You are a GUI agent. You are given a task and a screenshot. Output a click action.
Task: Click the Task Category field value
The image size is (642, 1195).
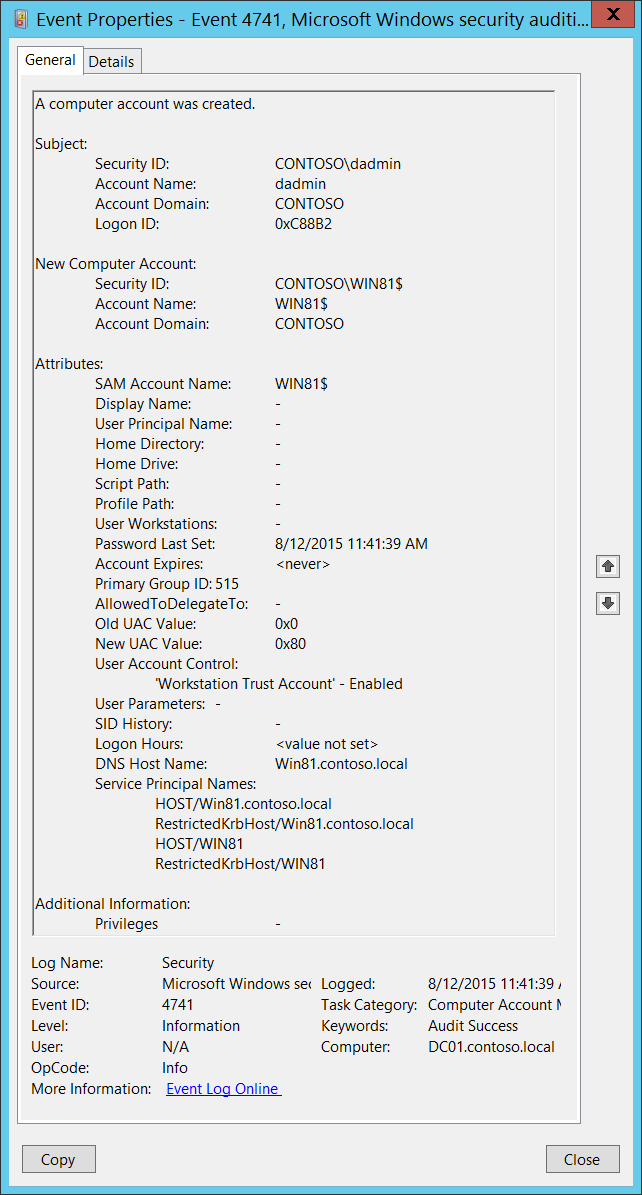(x=494, y=1005)
